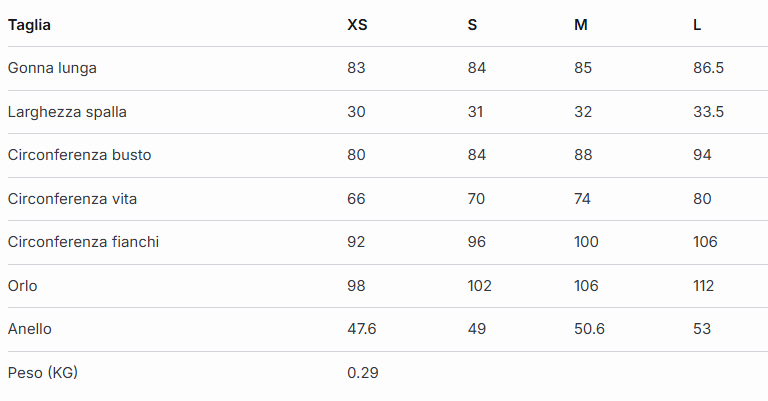Click the L column header
This screenshot has height=401, width=768.
[697, 25]
